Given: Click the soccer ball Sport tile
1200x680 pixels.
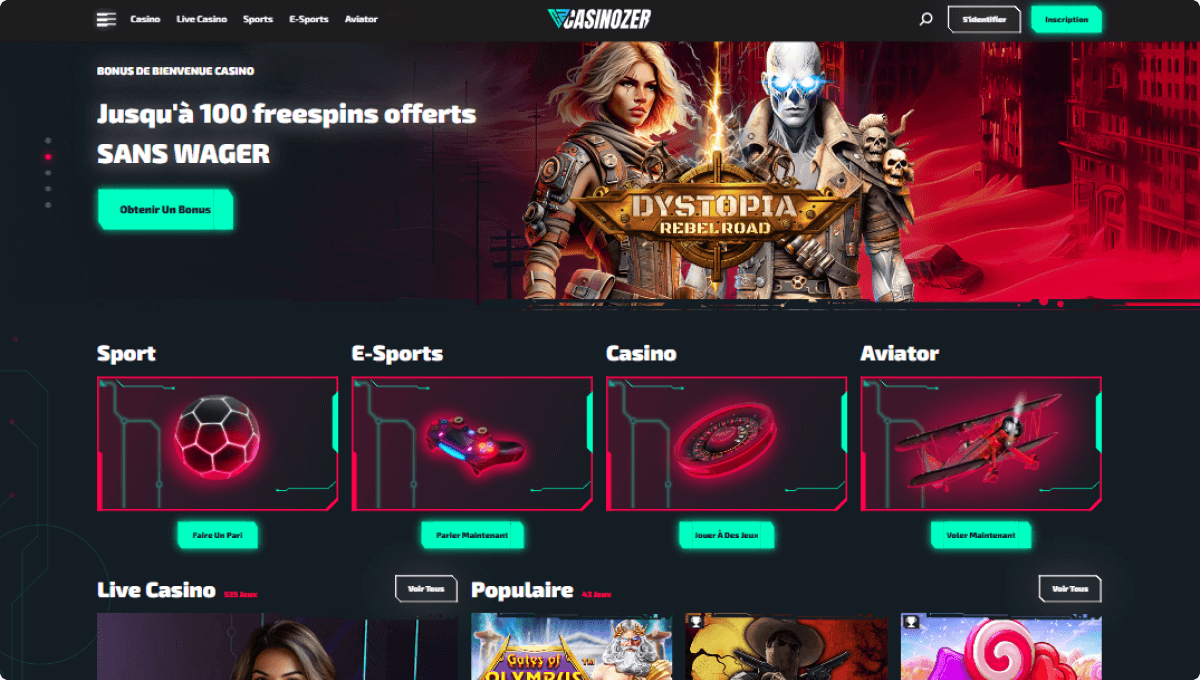Looking at the screenshot, I should pos(217,443).
